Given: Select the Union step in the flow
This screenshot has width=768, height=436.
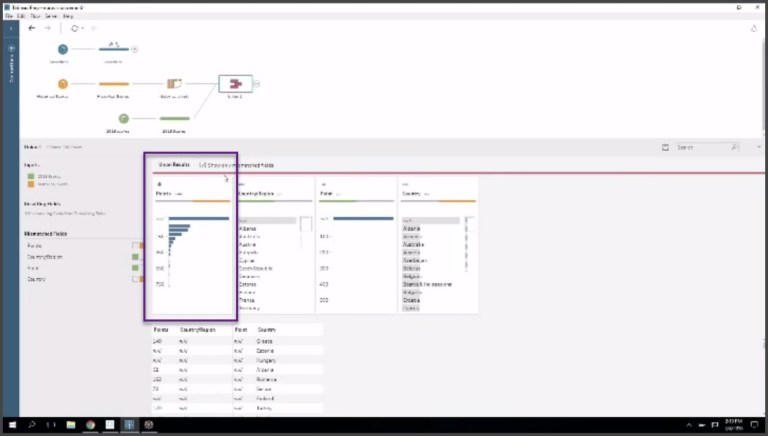Looking at the screenshot, I should click(236, 84).
